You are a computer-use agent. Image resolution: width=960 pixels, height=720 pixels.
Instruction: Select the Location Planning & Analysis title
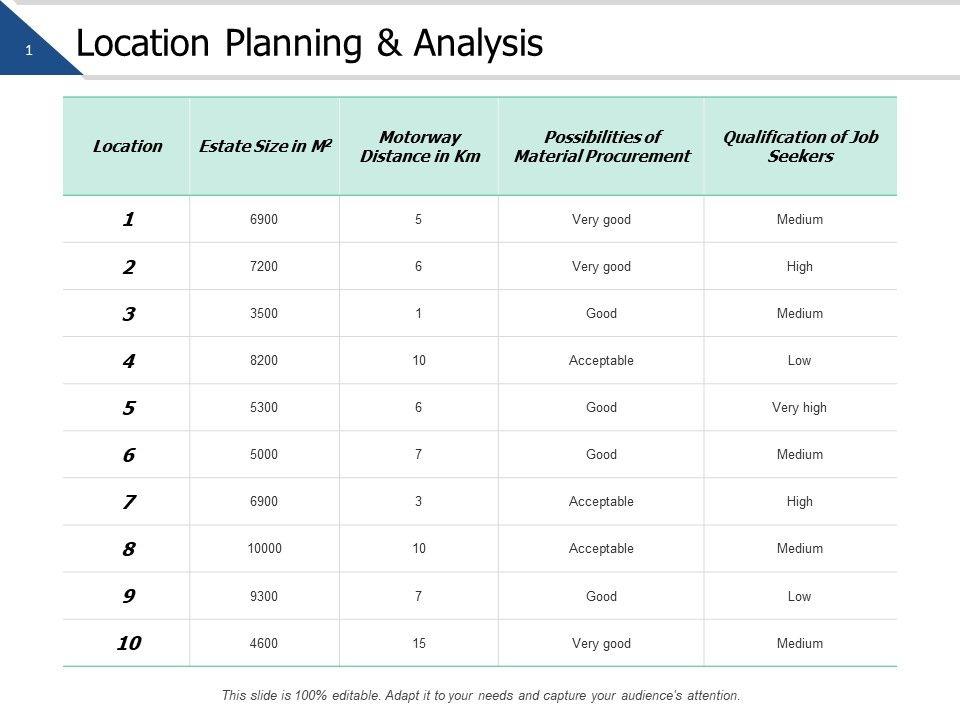coord(309,44)
